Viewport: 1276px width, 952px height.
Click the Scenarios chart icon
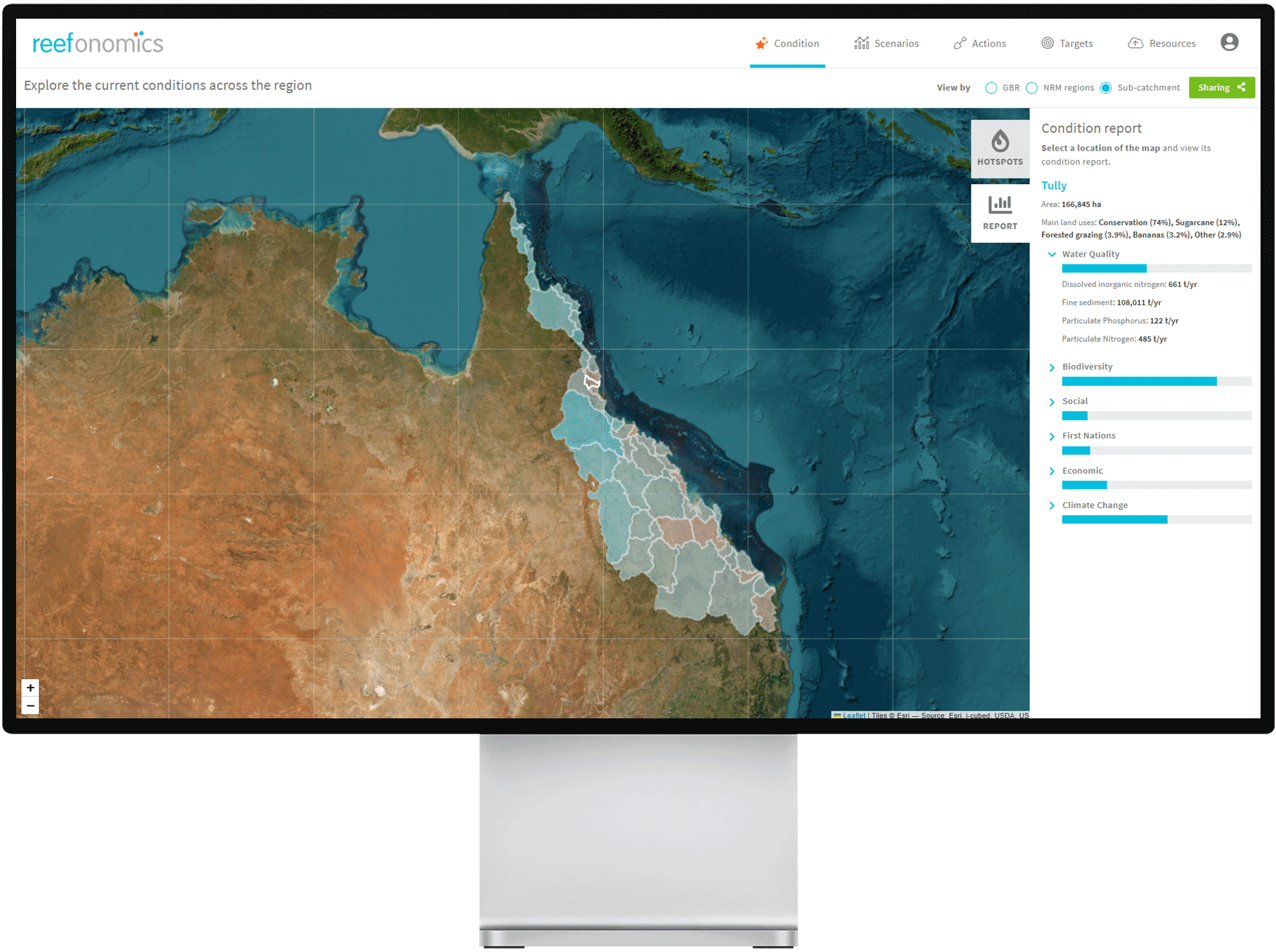(861, 43)
